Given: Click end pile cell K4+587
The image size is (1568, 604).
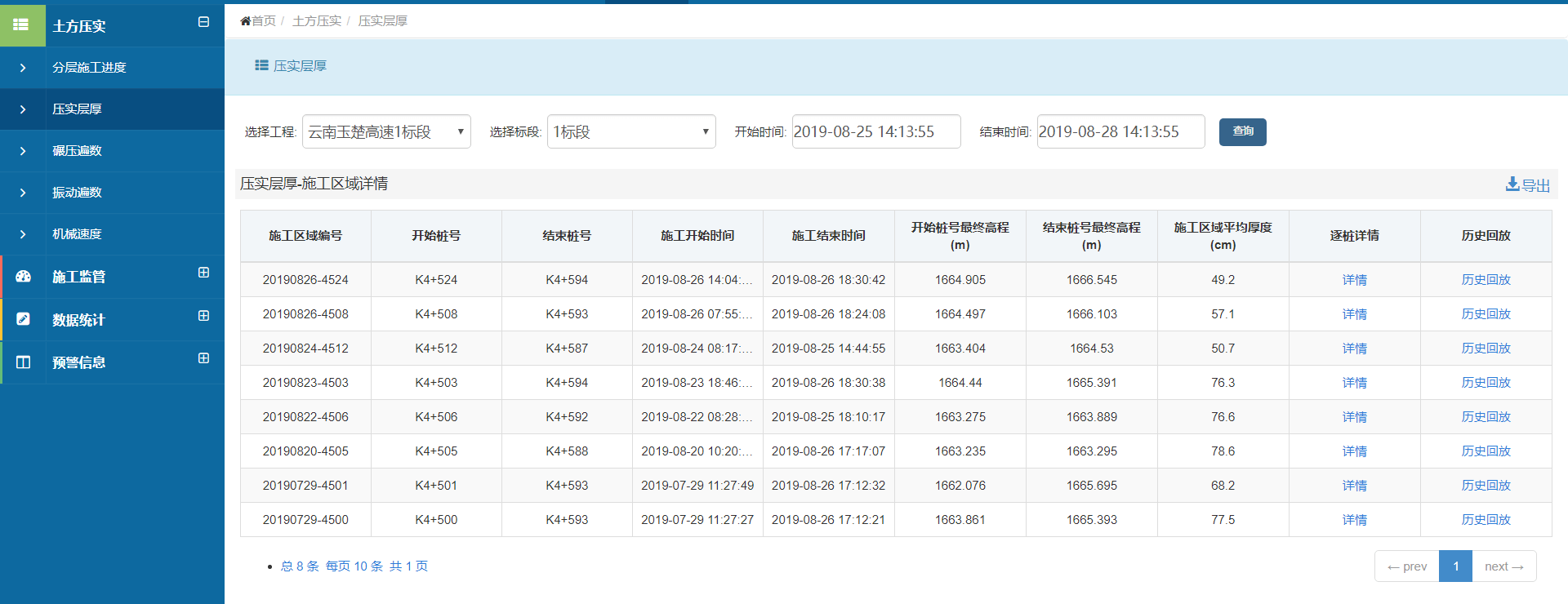Looking at the screenshot, I should pyautogui.click(x=567, y=349).
